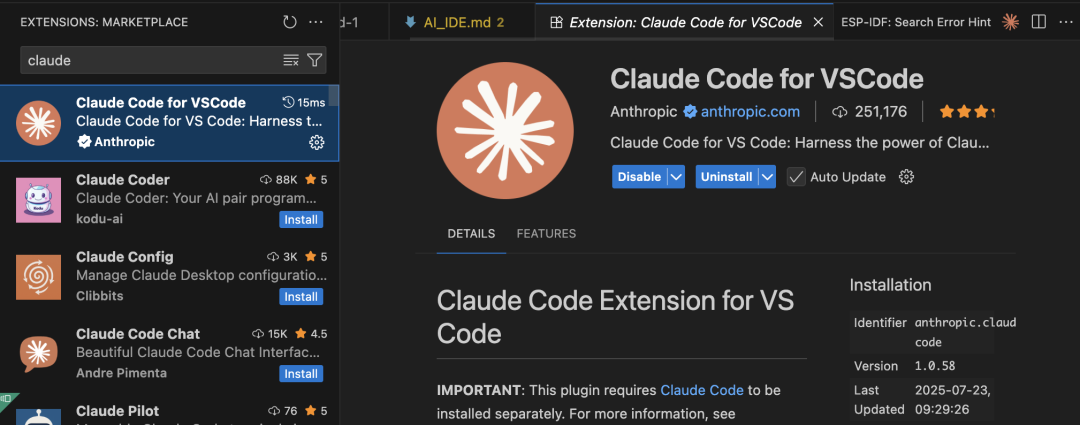Select the Claude Code for VSCode list entry

tap(169, 123)
